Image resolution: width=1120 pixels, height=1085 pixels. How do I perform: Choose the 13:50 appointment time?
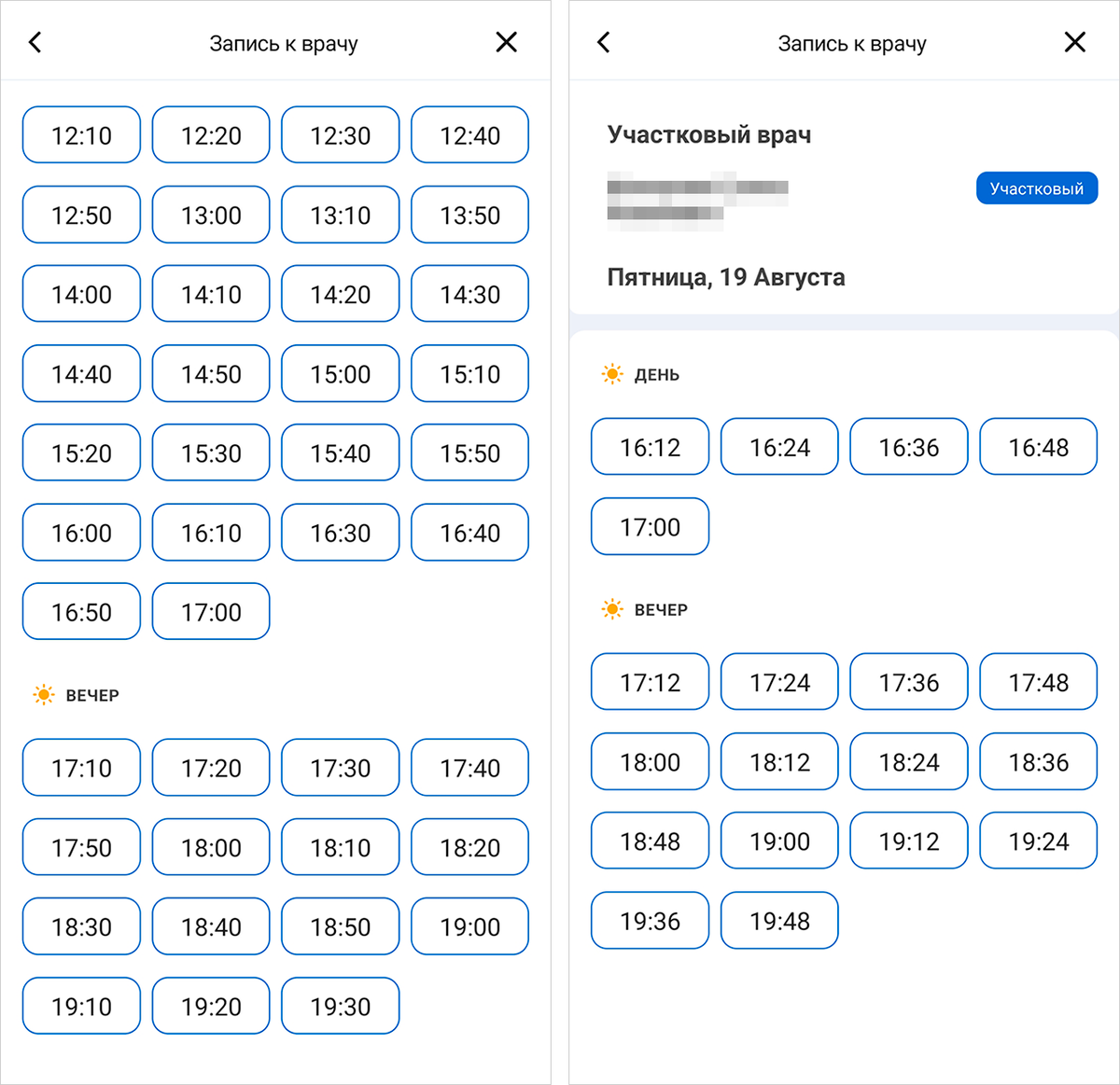[469, 215]
